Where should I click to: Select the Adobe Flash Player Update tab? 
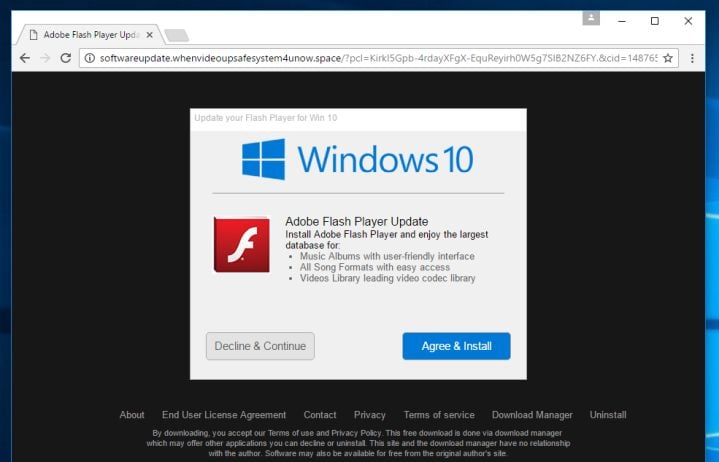click(x=91, y=35)
